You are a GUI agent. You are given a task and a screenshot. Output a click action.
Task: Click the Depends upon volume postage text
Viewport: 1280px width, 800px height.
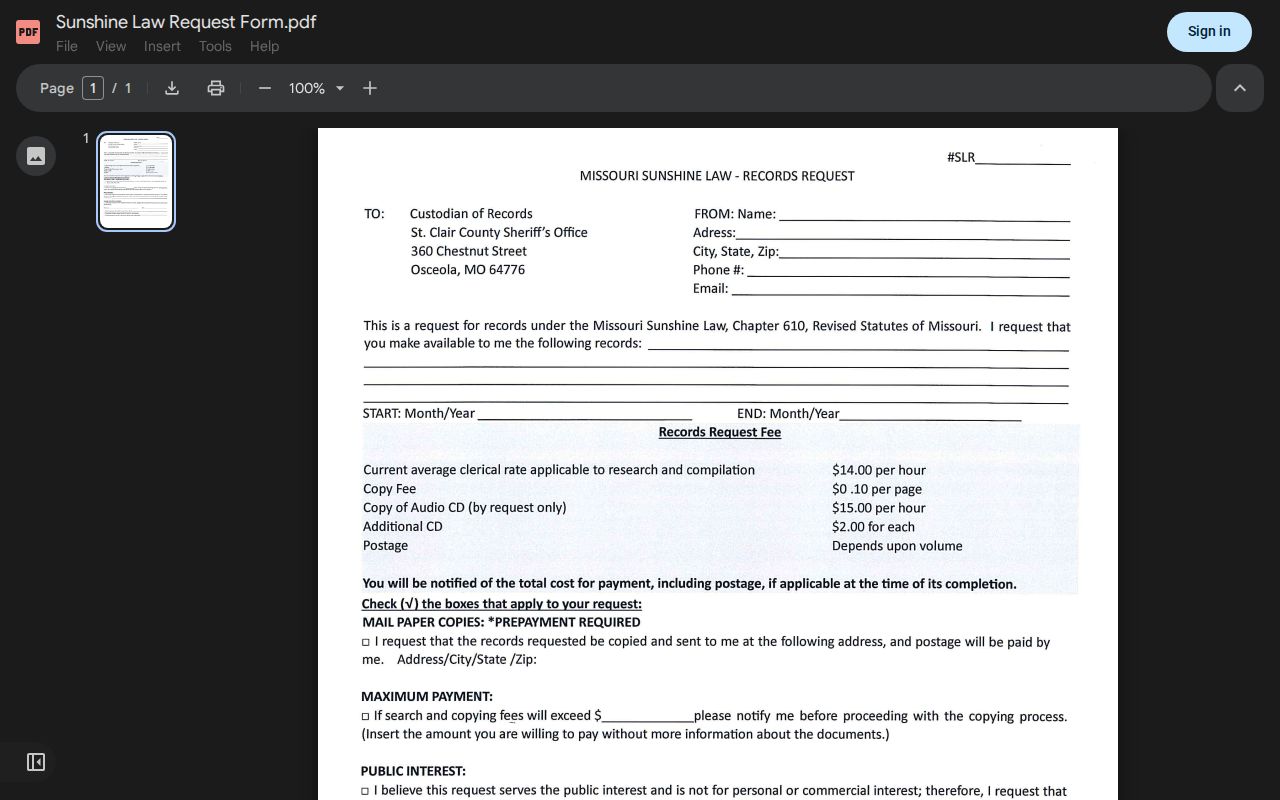897,546
